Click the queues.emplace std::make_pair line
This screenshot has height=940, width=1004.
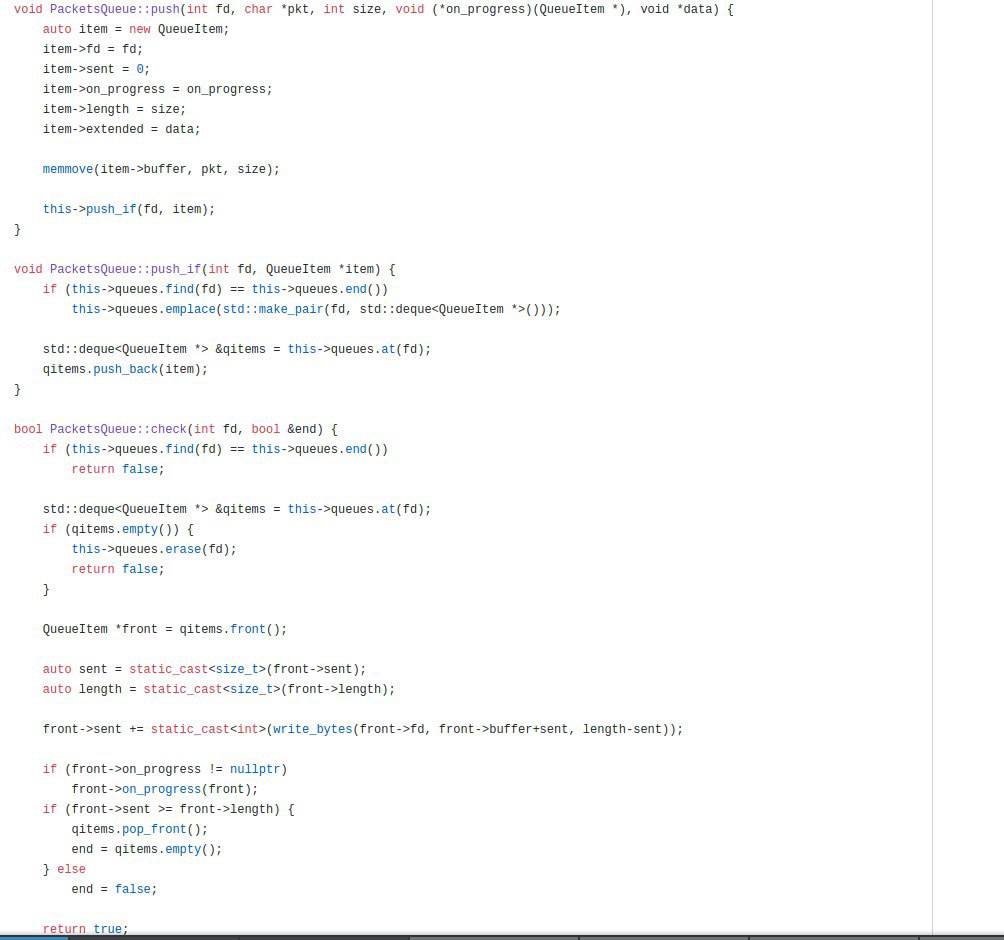click(316, 309)
